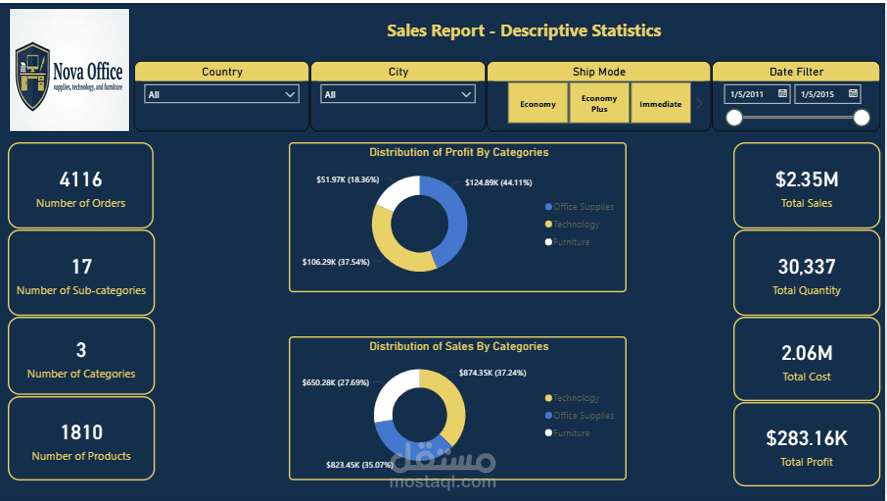Click the $51.97K (18.36%) data label
The image size is (887, 501).
point(347,180)
